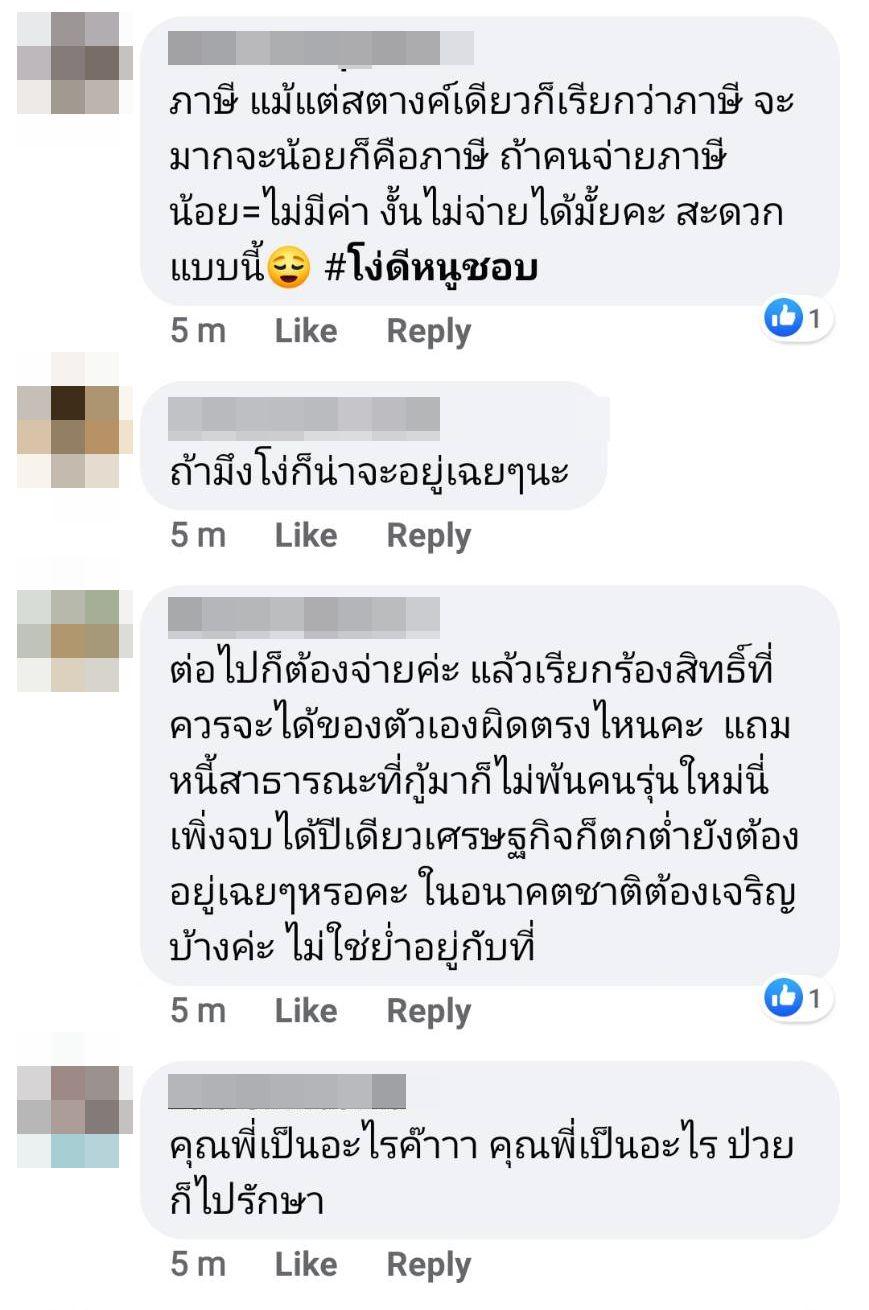Click the first commenter's blurred name

pos(320,47)
